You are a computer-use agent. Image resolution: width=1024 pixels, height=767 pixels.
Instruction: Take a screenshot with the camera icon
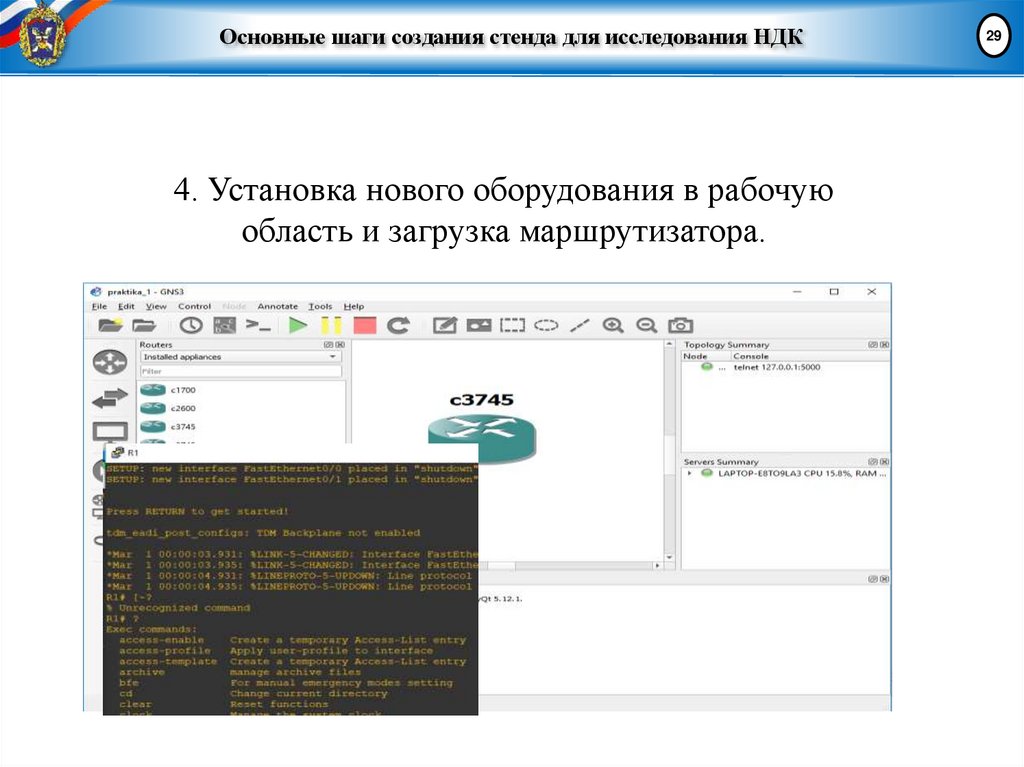(x=681, y=325)
